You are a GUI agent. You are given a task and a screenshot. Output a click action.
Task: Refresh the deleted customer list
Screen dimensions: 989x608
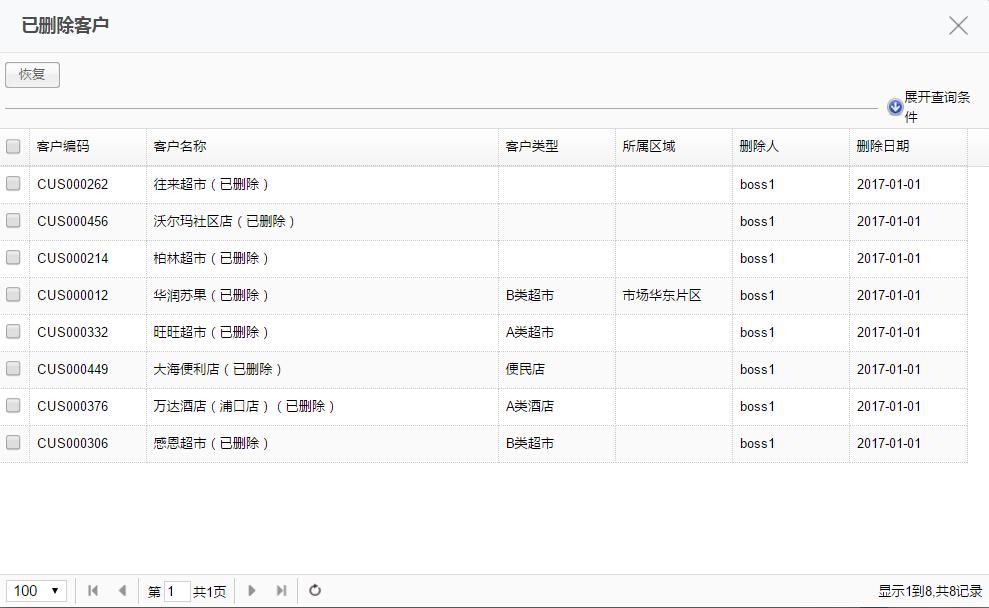[x=315, y=591]
